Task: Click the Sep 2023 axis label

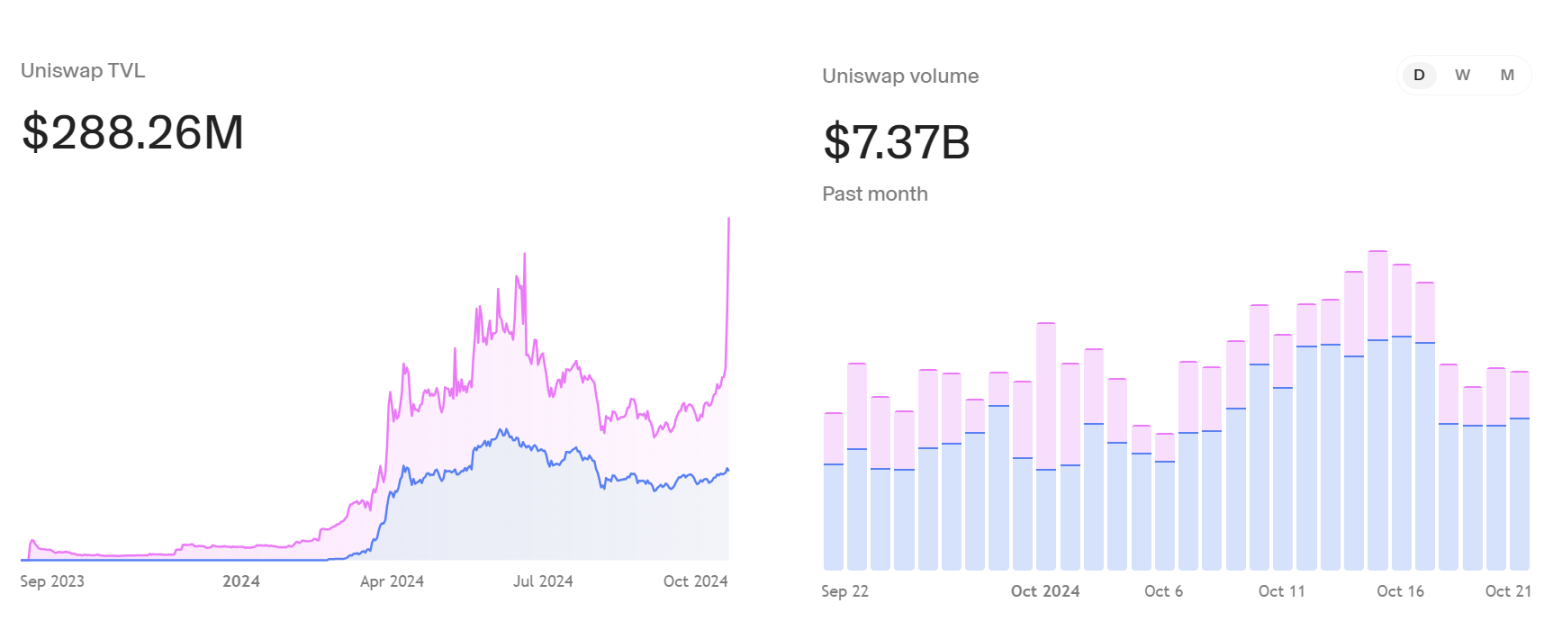Action: (x=52, y=580)
